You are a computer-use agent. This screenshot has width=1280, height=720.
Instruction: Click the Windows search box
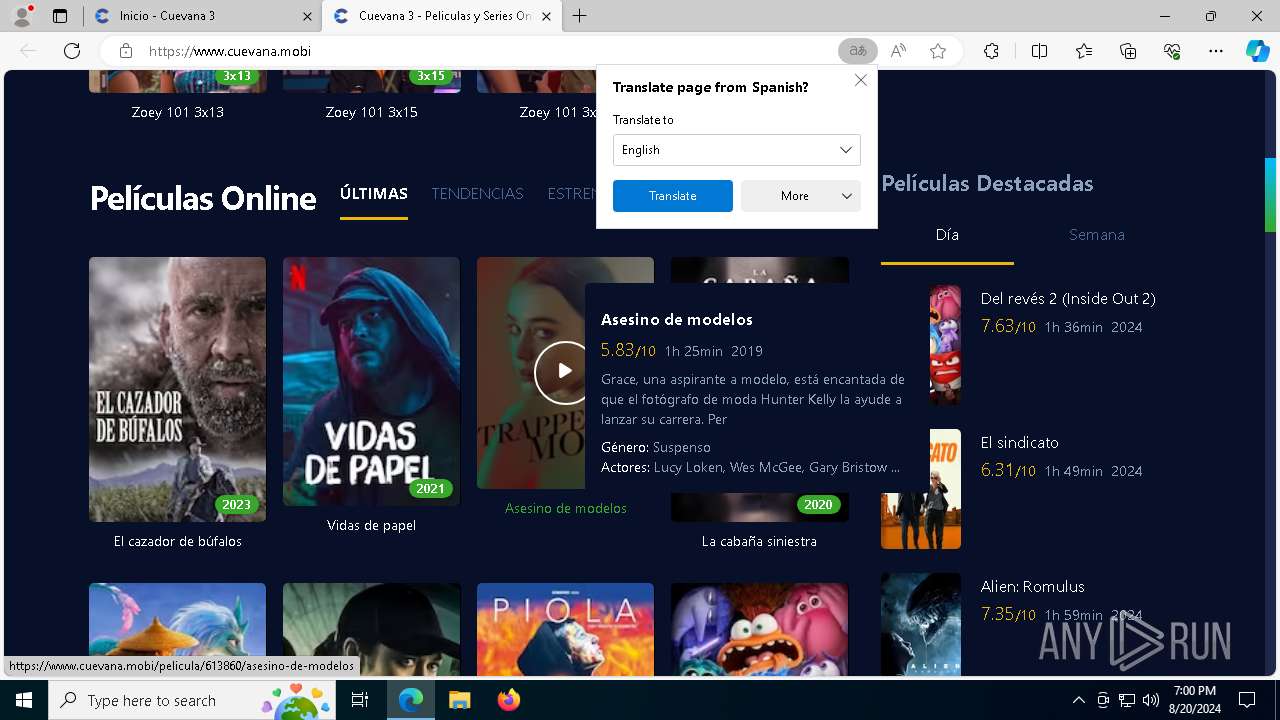(x=190, y=700)
